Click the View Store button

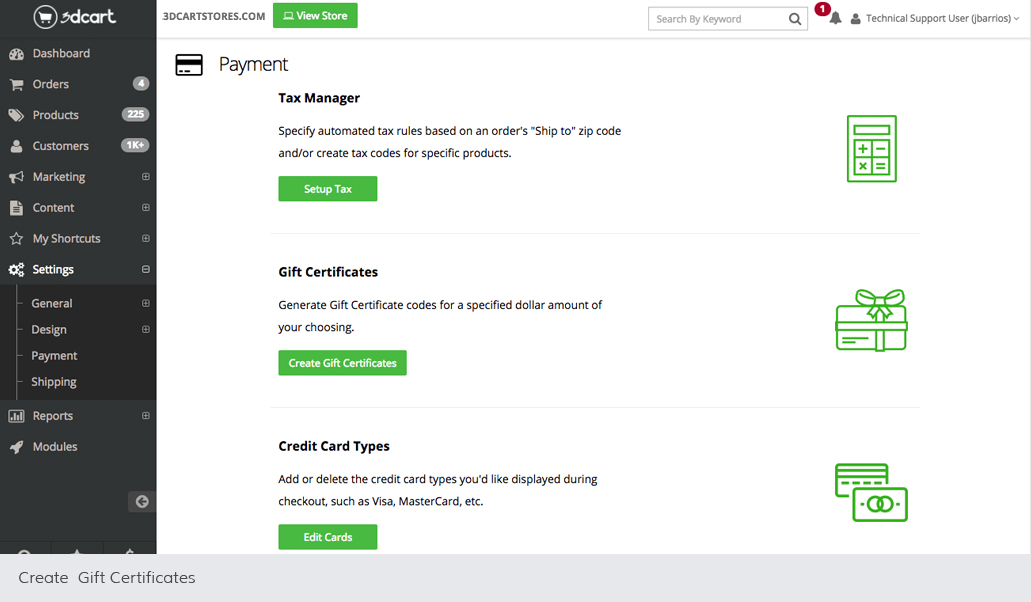[315, 16]
